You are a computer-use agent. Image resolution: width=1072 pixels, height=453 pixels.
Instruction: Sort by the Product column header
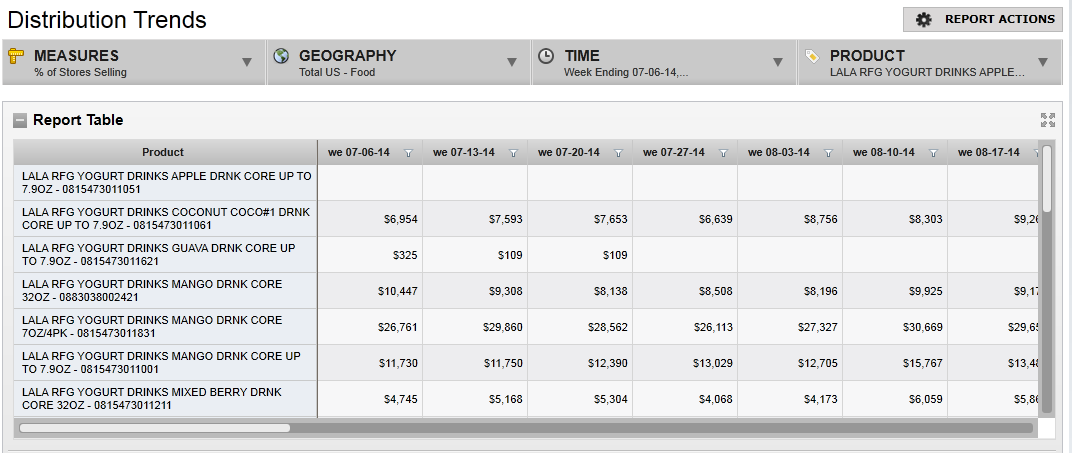click(x=163, y=153)
